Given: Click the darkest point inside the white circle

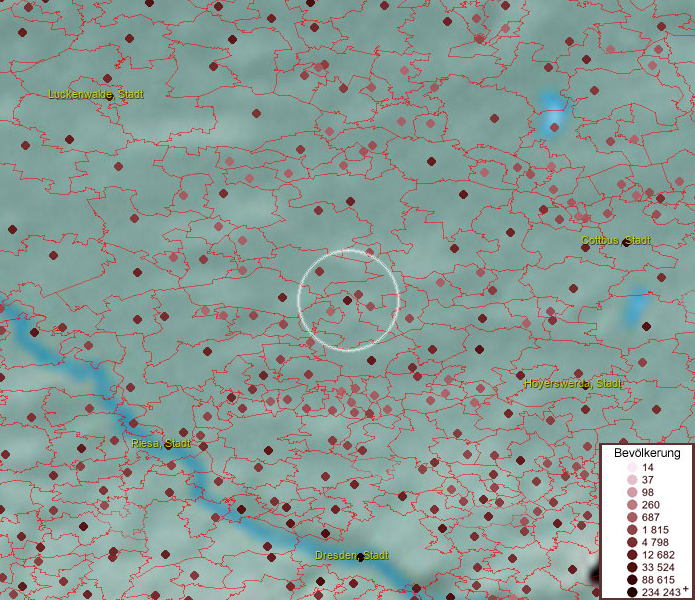Looking at the screenshot, I should point(348,300).
